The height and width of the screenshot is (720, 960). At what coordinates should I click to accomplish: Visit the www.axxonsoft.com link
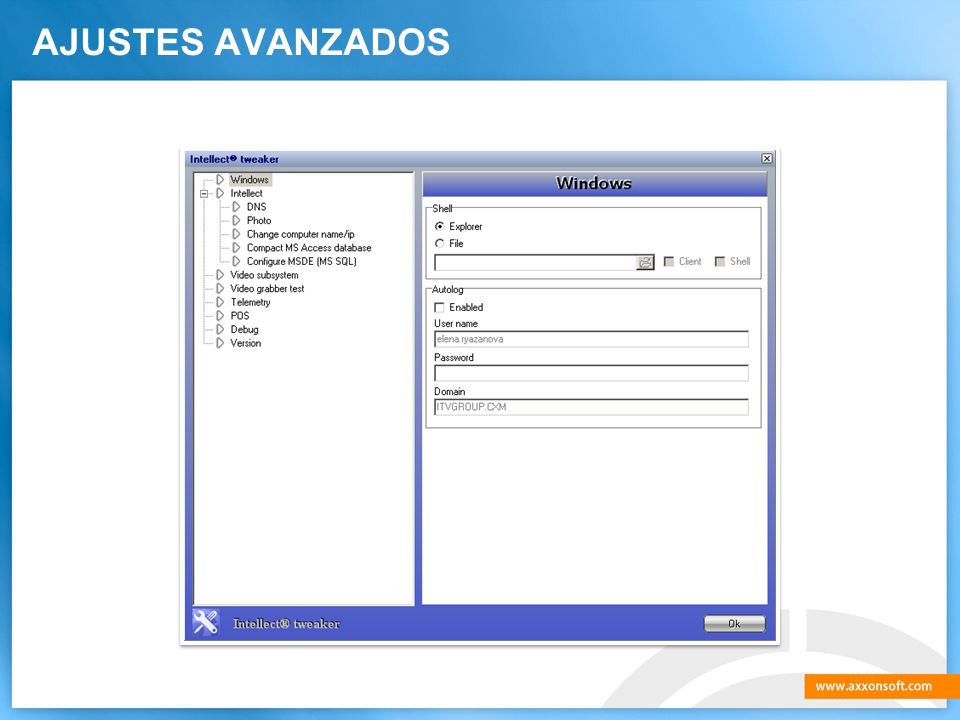click(874, 686)
